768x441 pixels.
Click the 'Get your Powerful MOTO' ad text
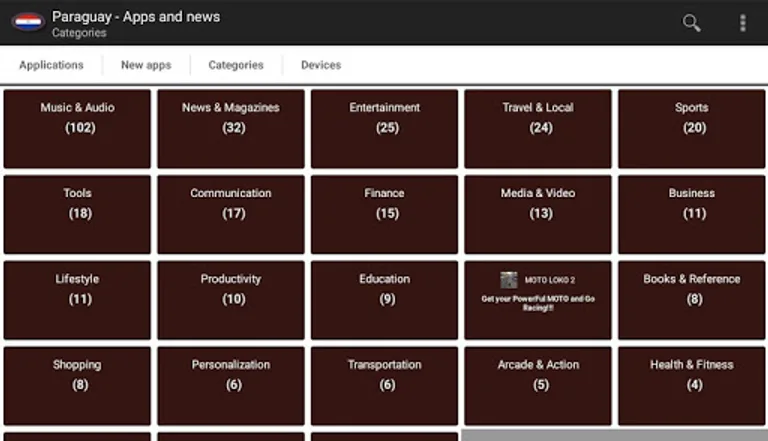click(538, 303)
